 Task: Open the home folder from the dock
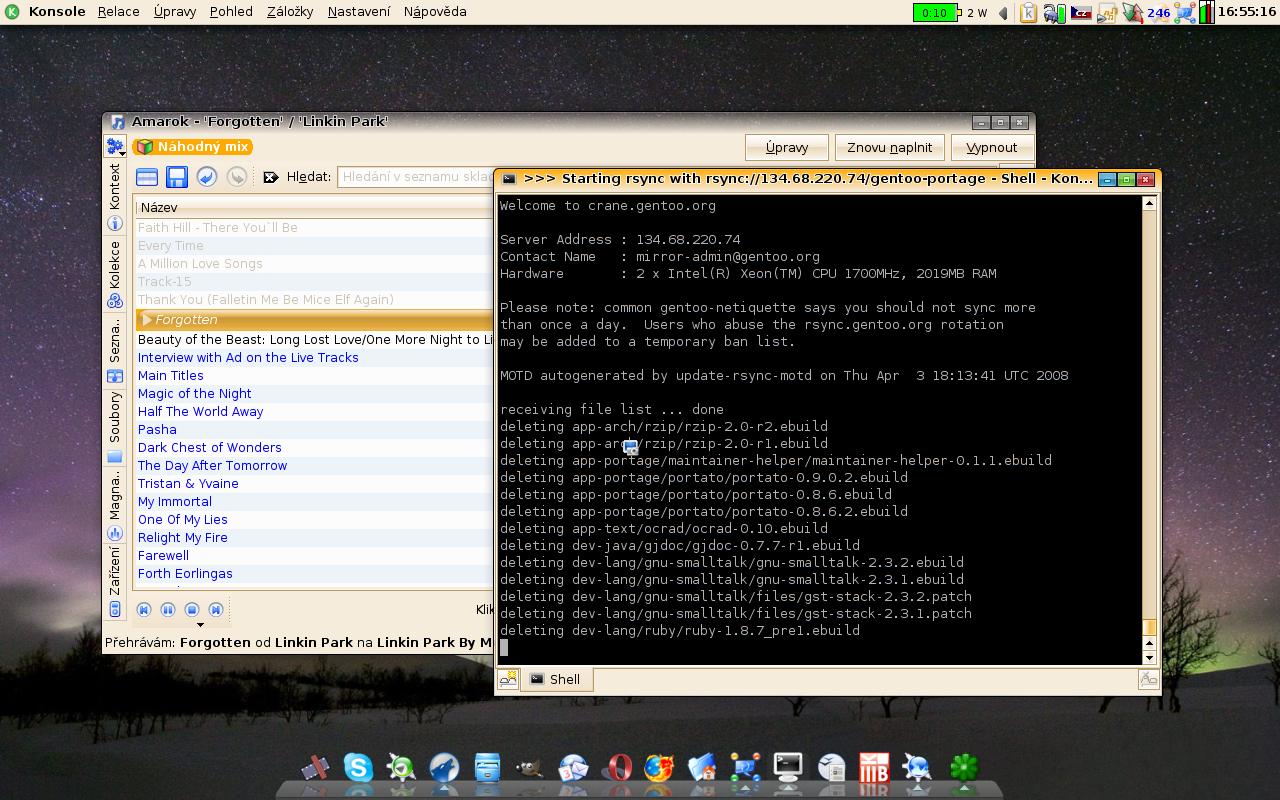tap(702, 767)
